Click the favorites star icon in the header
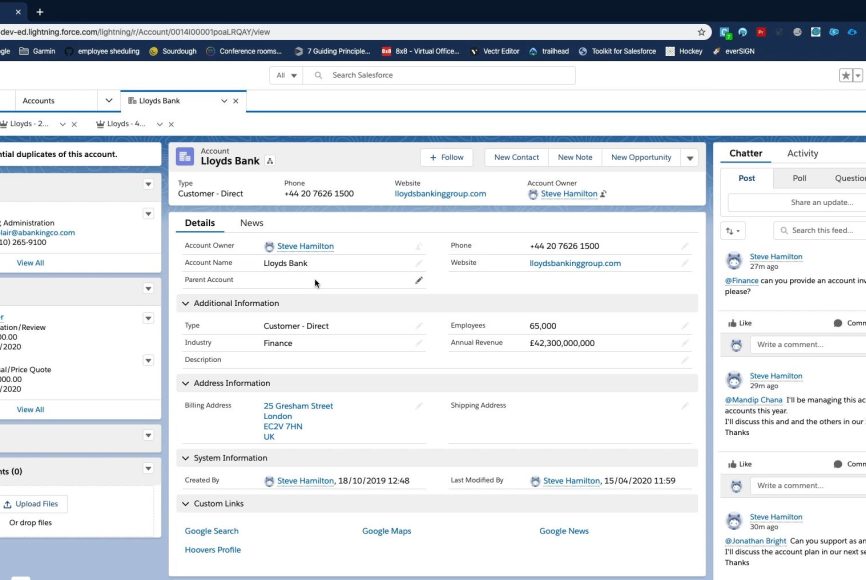Screen dimensions: 866x580 pos(845,75)
